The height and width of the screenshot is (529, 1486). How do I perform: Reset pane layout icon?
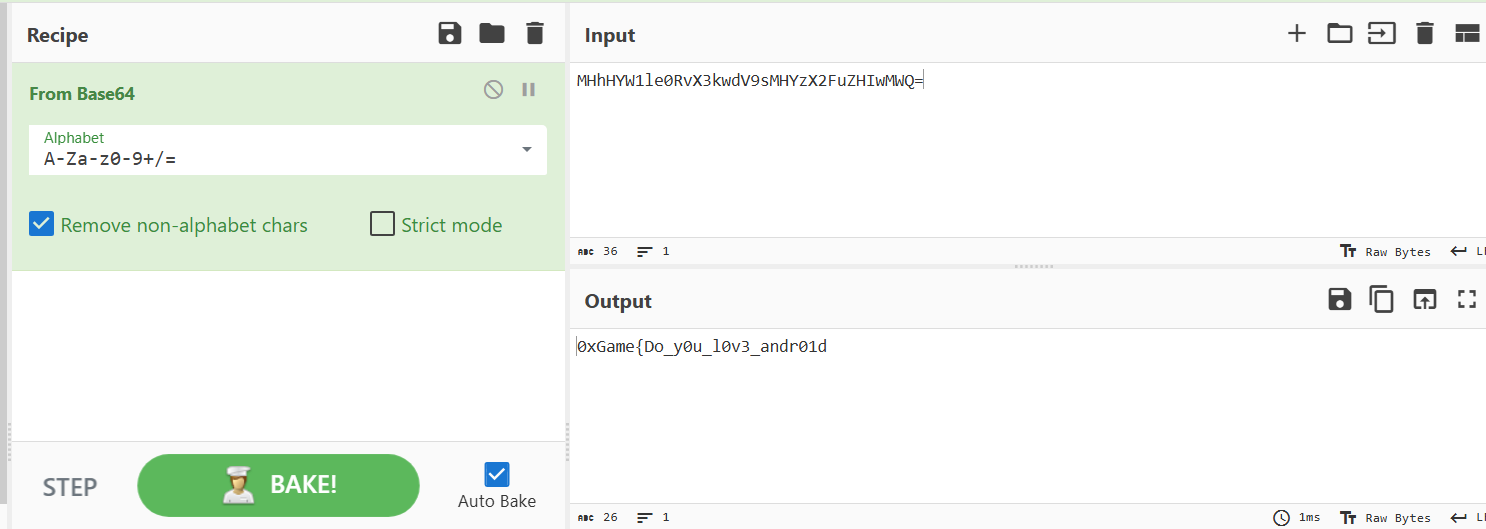pyautogui.click(x=1467, y=34)
